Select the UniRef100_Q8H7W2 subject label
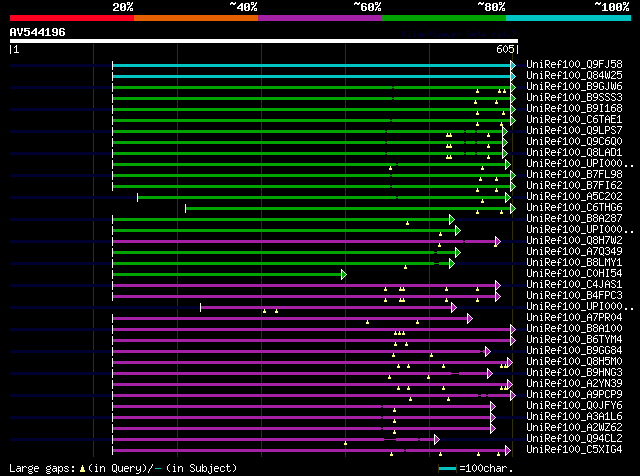This screenshot has width=640, height=476. point(574,241)
